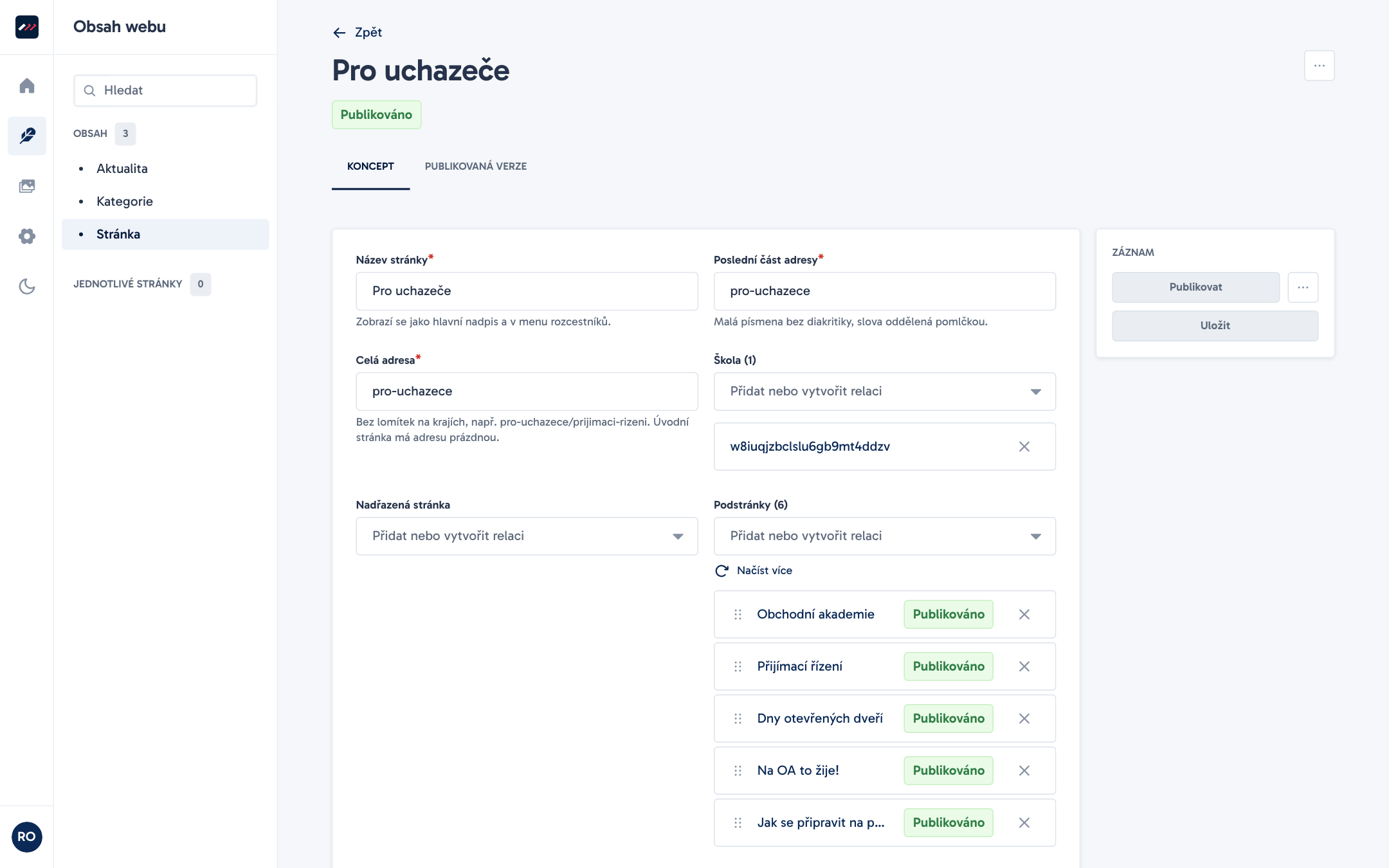Viewport: 1389px width, 868px height.
Task: Remove Jak se připravit subpage
Action: (x=1024, y=822)
